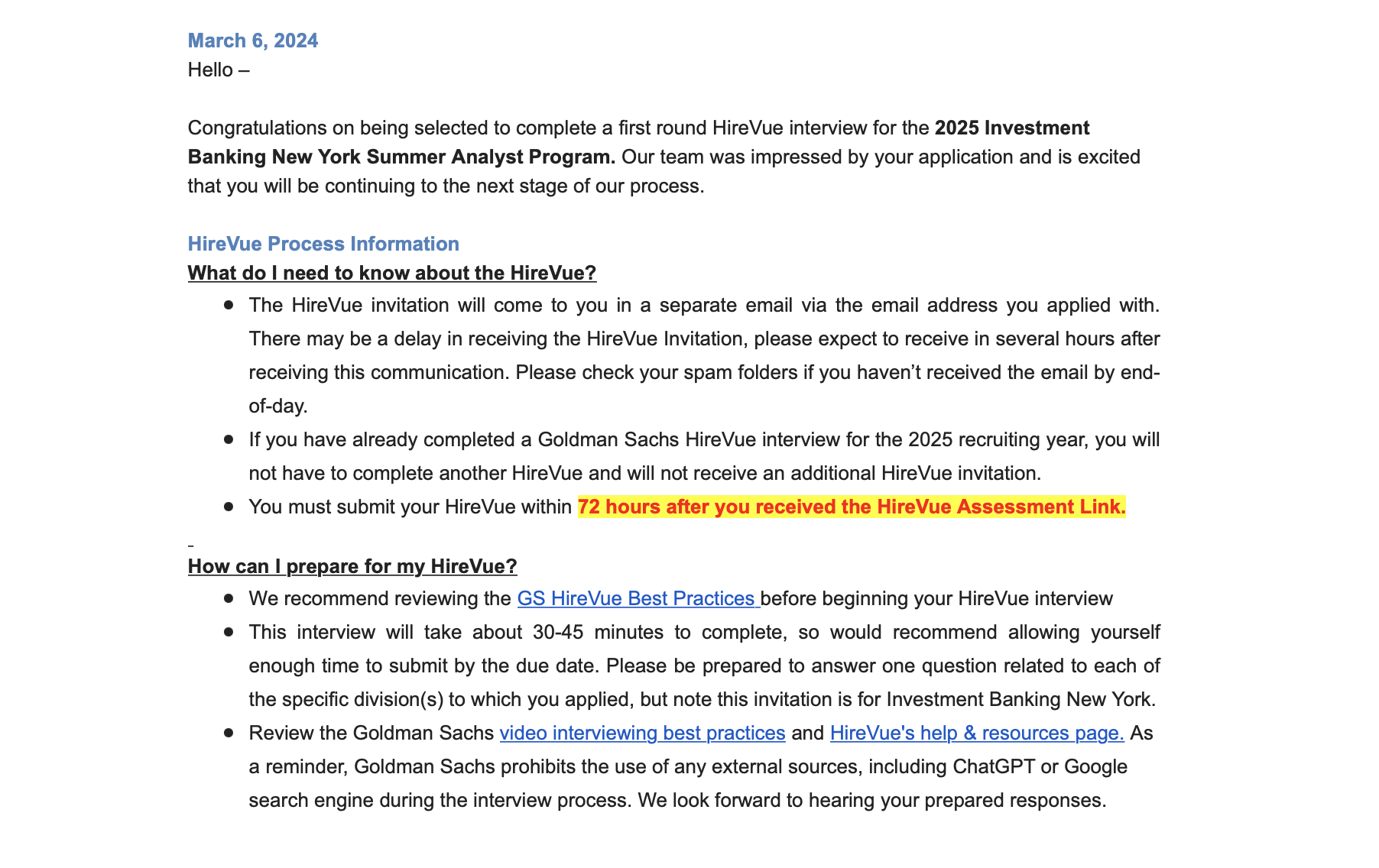The width and height of the screenshot is (1379, 868).
Task: Click the 'You must submit your HireVue' text
Action: (x=410, y=507)
